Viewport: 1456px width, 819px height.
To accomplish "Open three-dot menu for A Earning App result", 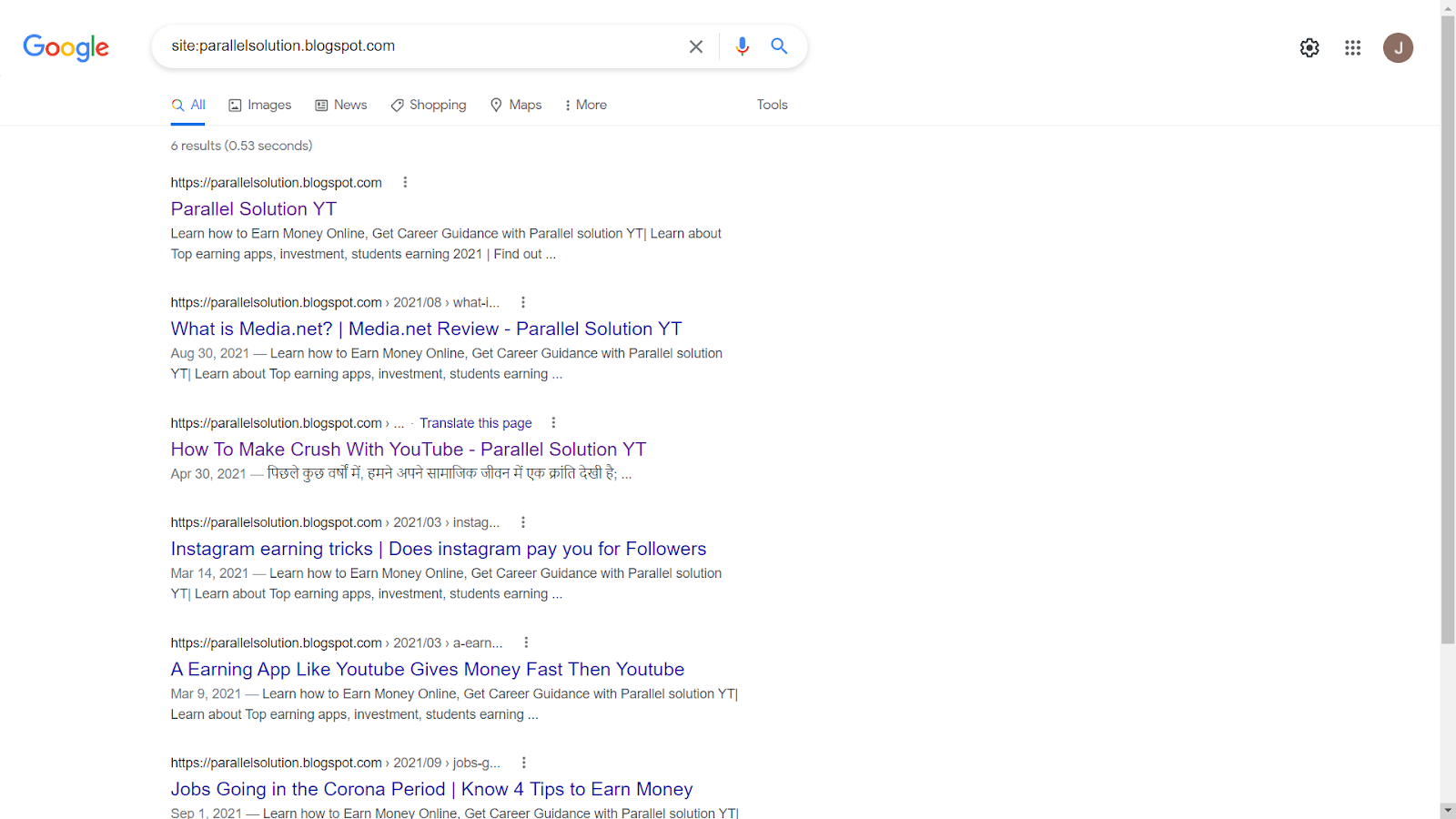I will [526, 642].
